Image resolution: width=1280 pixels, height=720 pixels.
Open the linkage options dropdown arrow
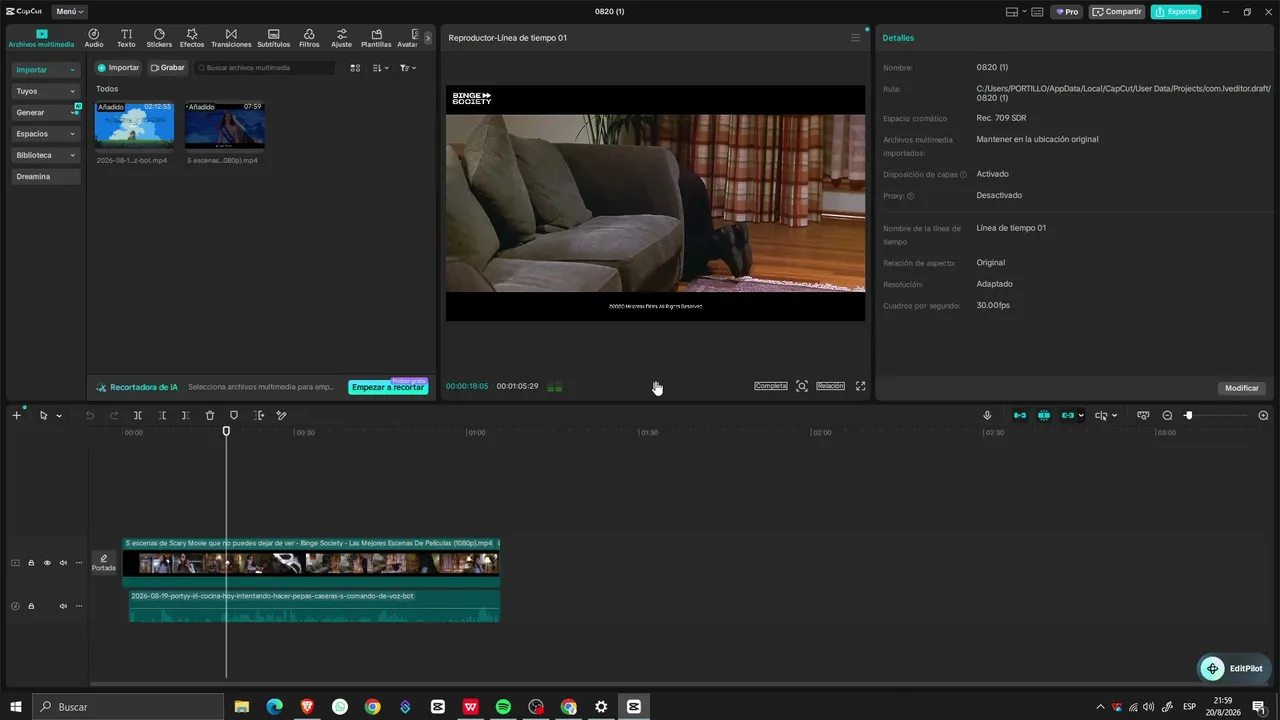tap(1081, 415)
